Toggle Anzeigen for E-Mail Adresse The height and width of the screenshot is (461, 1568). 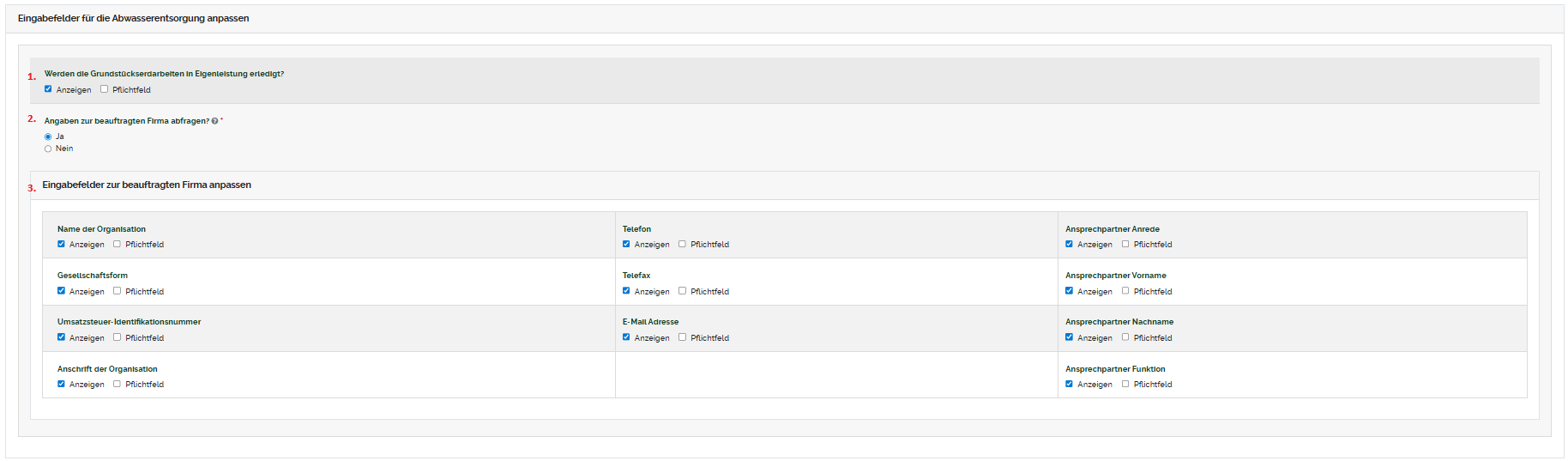626,337
